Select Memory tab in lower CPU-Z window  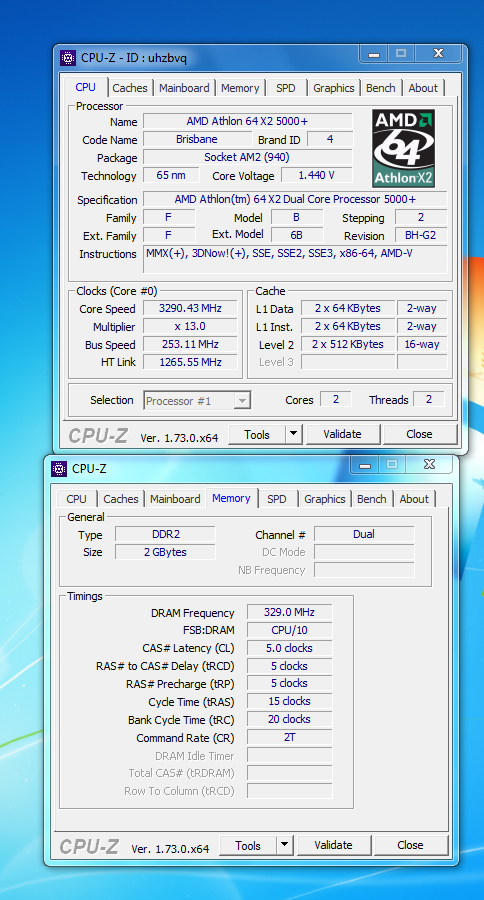tap(231, 498)
